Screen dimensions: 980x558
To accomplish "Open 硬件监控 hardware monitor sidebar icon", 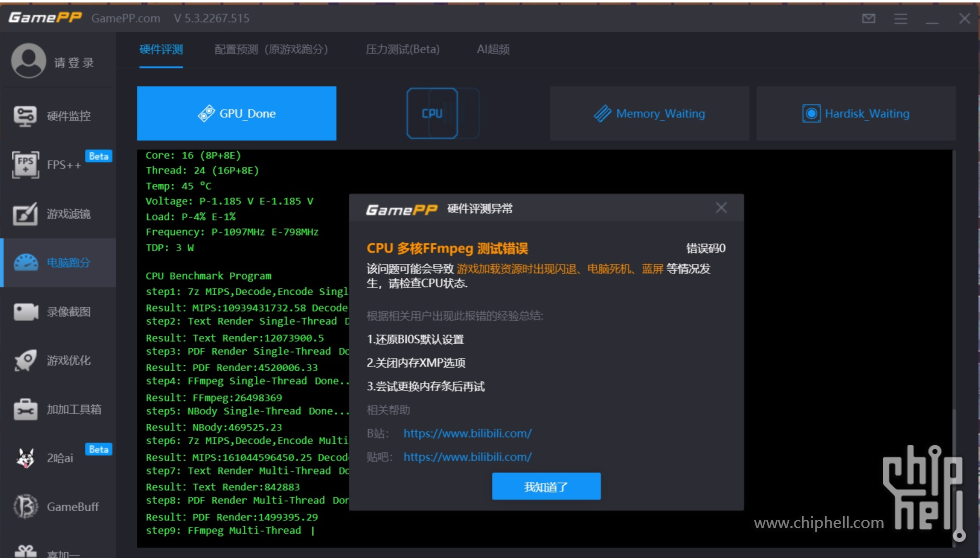I will (25, 116).
